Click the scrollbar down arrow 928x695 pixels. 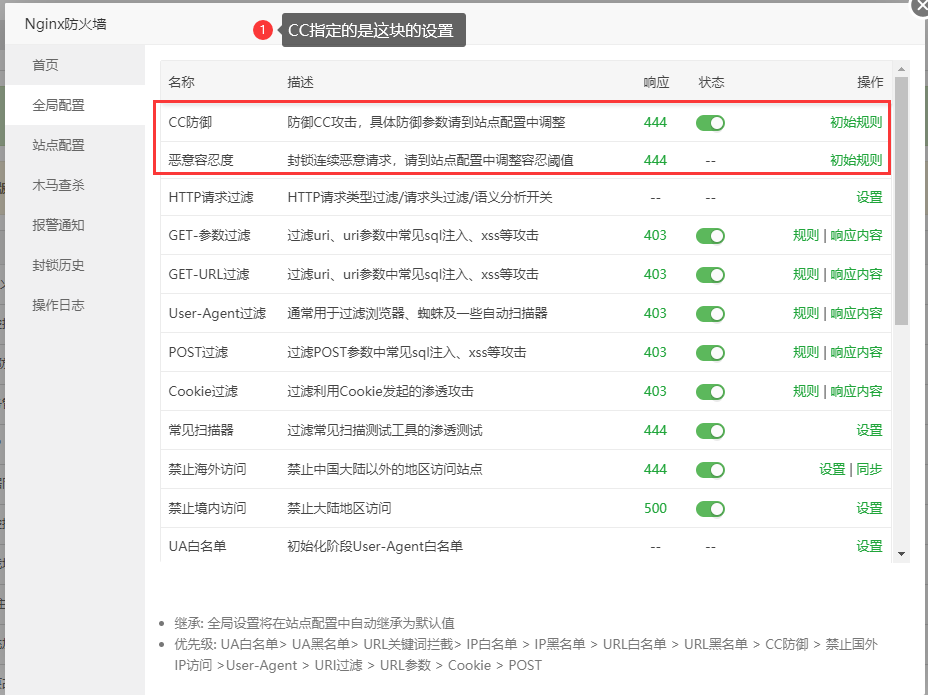point(901,553)
